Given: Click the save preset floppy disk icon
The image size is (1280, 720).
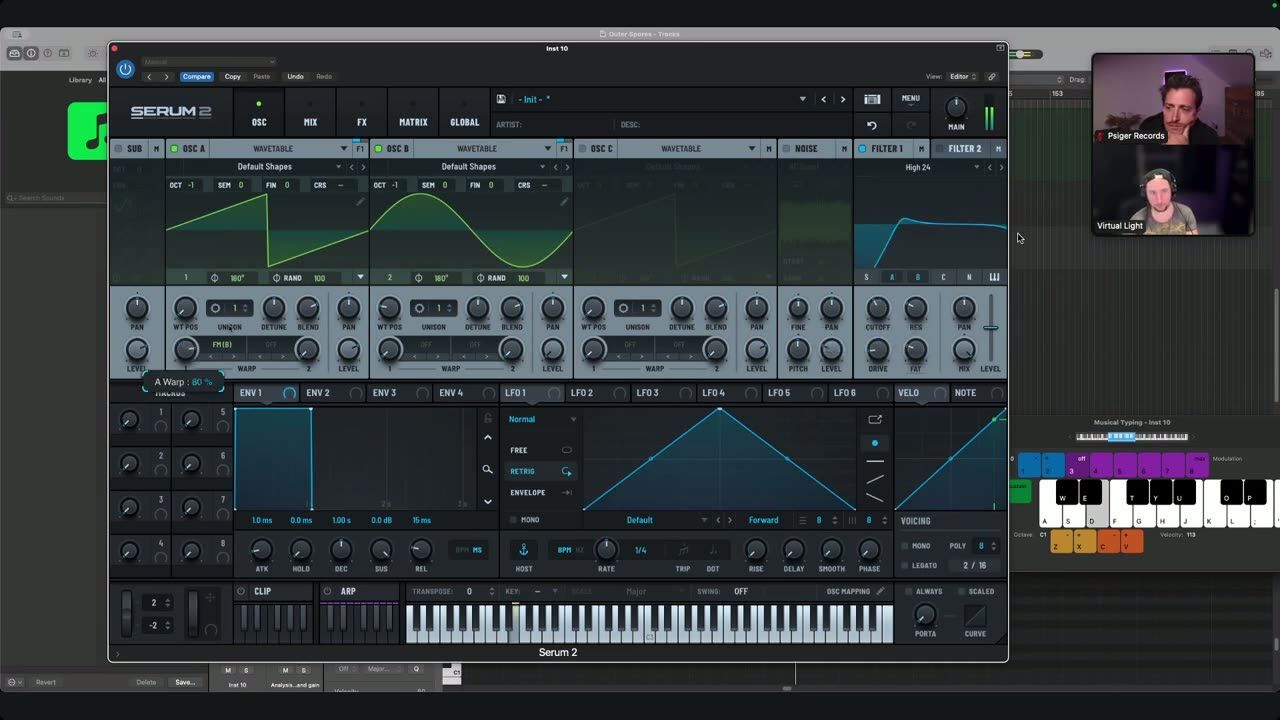Looking at the screenshot, I should click(501, 99).
